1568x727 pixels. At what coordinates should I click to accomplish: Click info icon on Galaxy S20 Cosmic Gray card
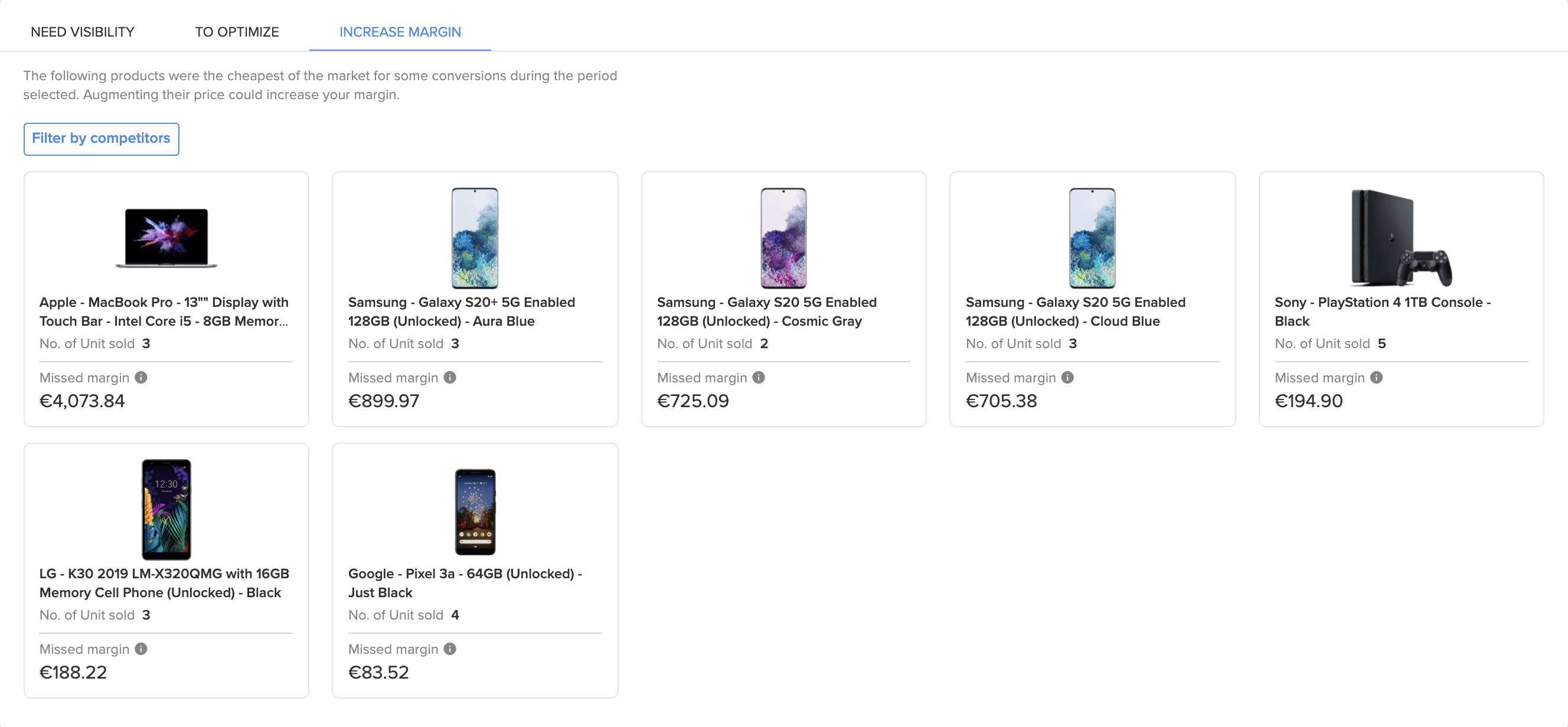tap(759, 377)
